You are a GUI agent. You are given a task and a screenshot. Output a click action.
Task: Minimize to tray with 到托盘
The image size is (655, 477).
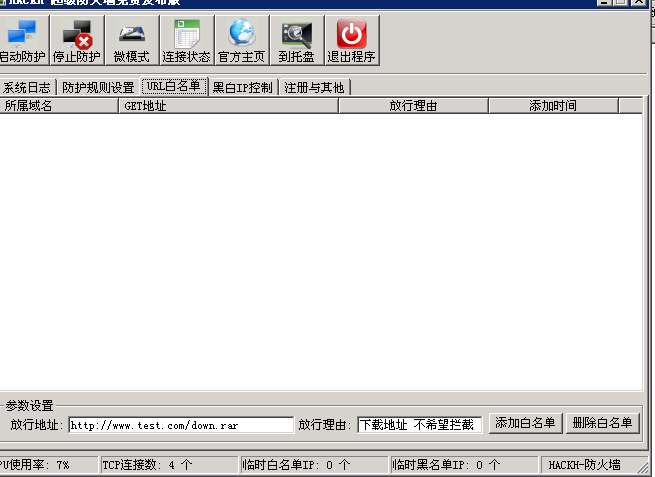pyautogui.click(x=297, y=40)
